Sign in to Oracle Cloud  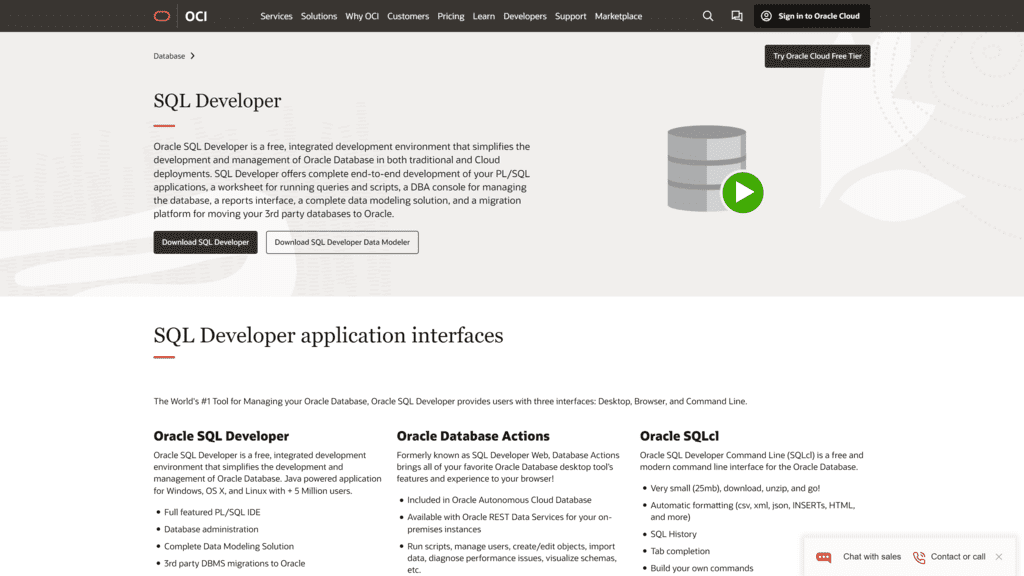(812, 16)
